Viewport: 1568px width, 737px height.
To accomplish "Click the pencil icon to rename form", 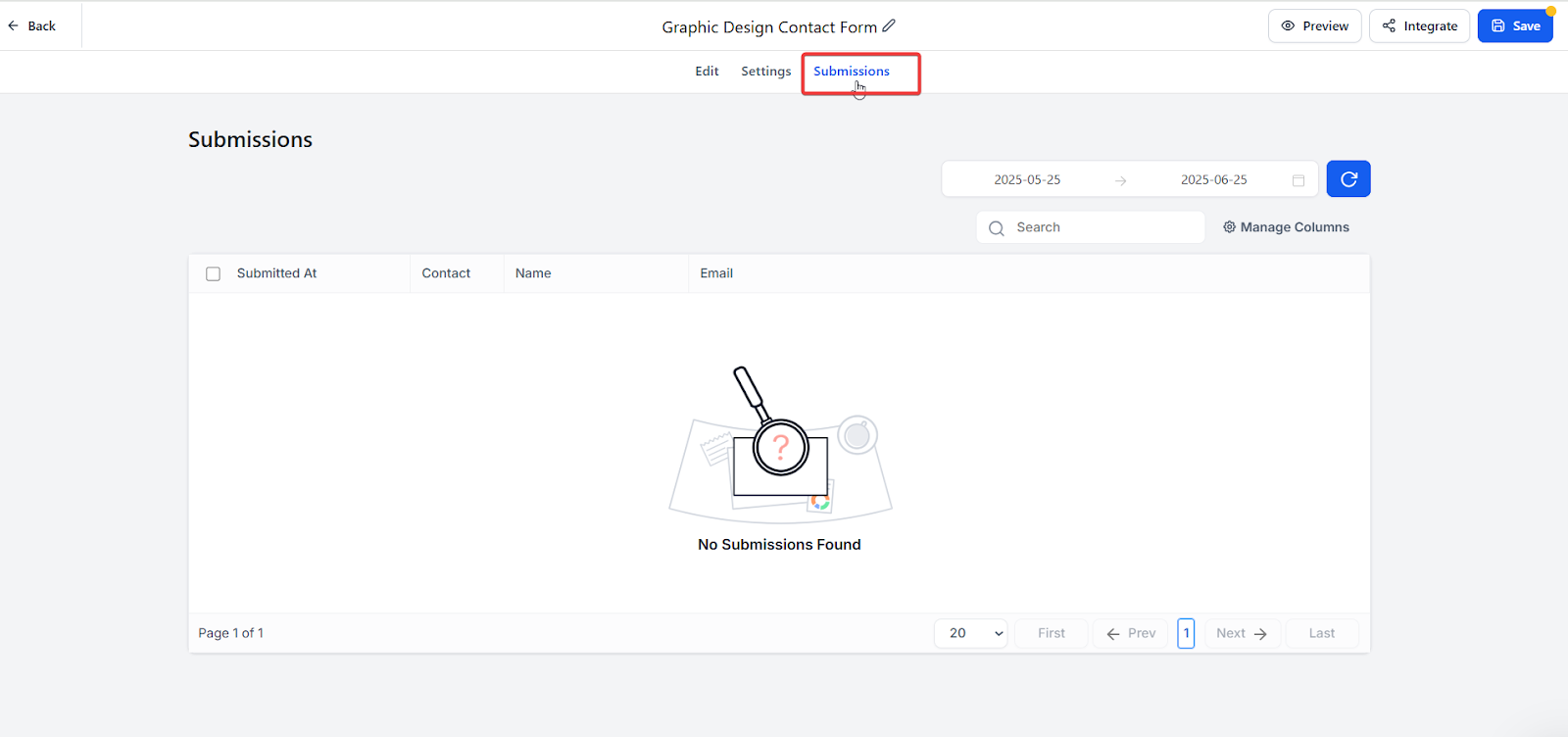I will point(889,26).
